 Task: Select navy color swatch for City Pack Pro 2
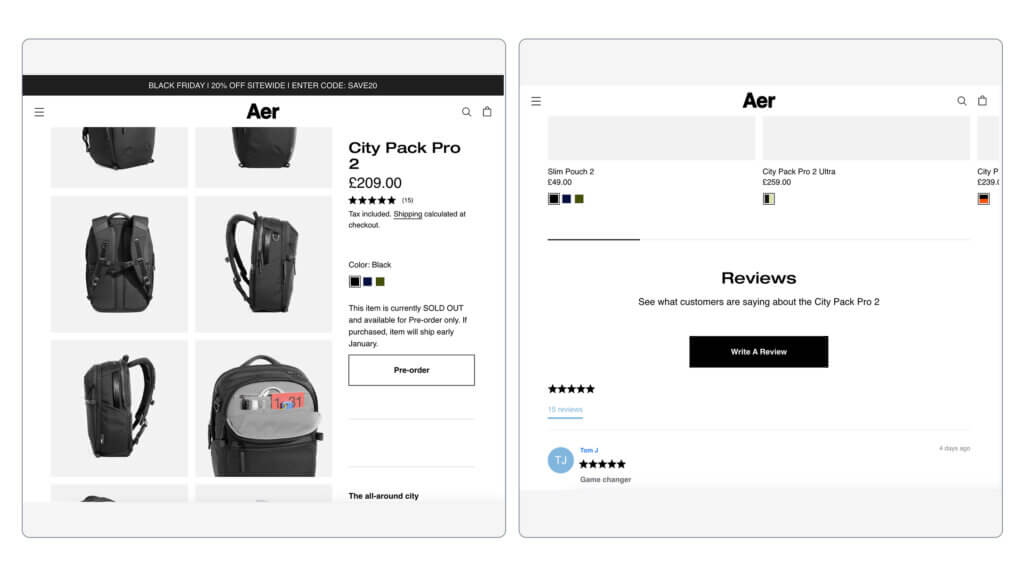(x=368, y=281)
